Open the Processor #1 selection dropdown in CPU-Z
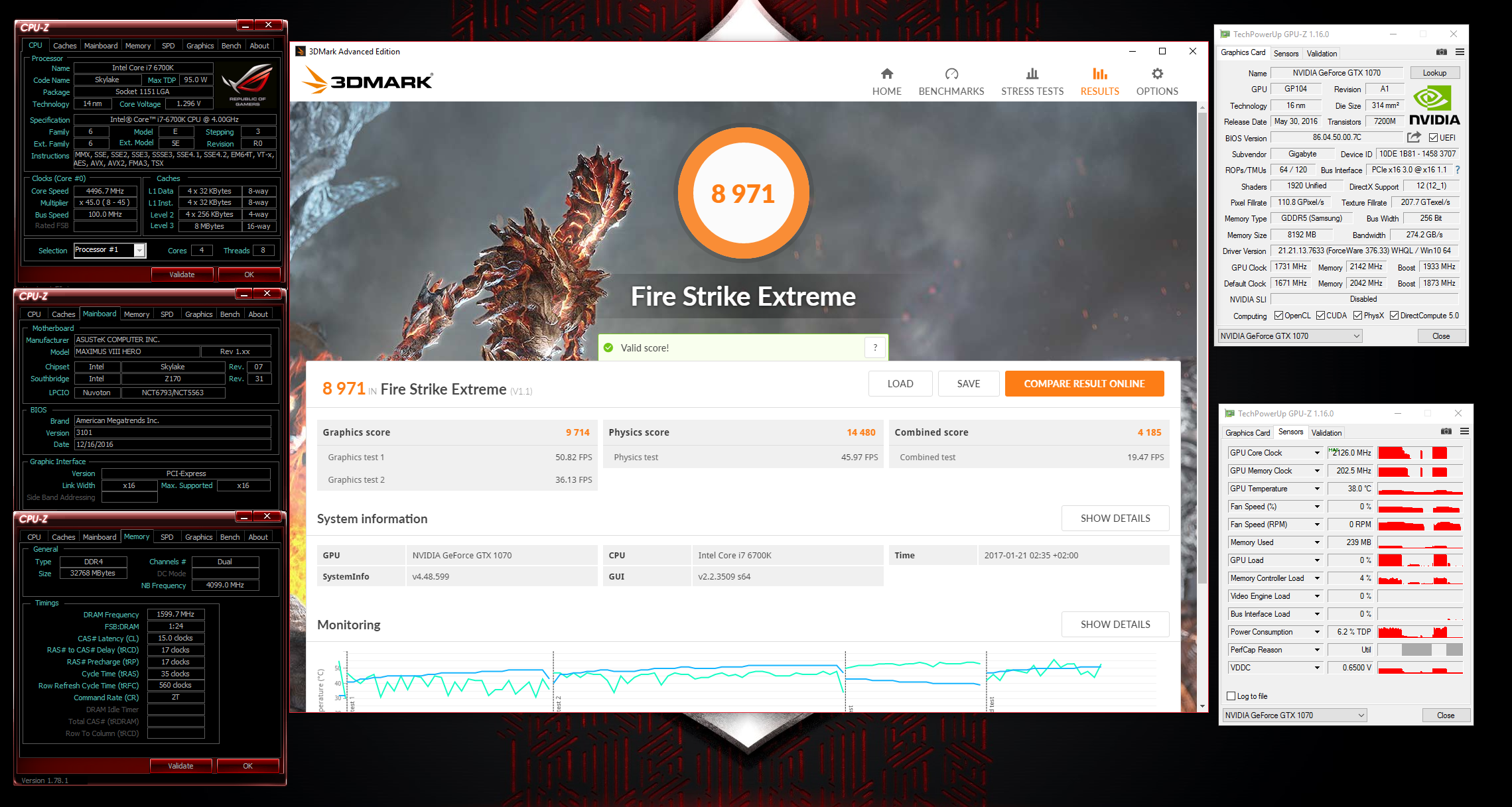 [x=139, y=250]
